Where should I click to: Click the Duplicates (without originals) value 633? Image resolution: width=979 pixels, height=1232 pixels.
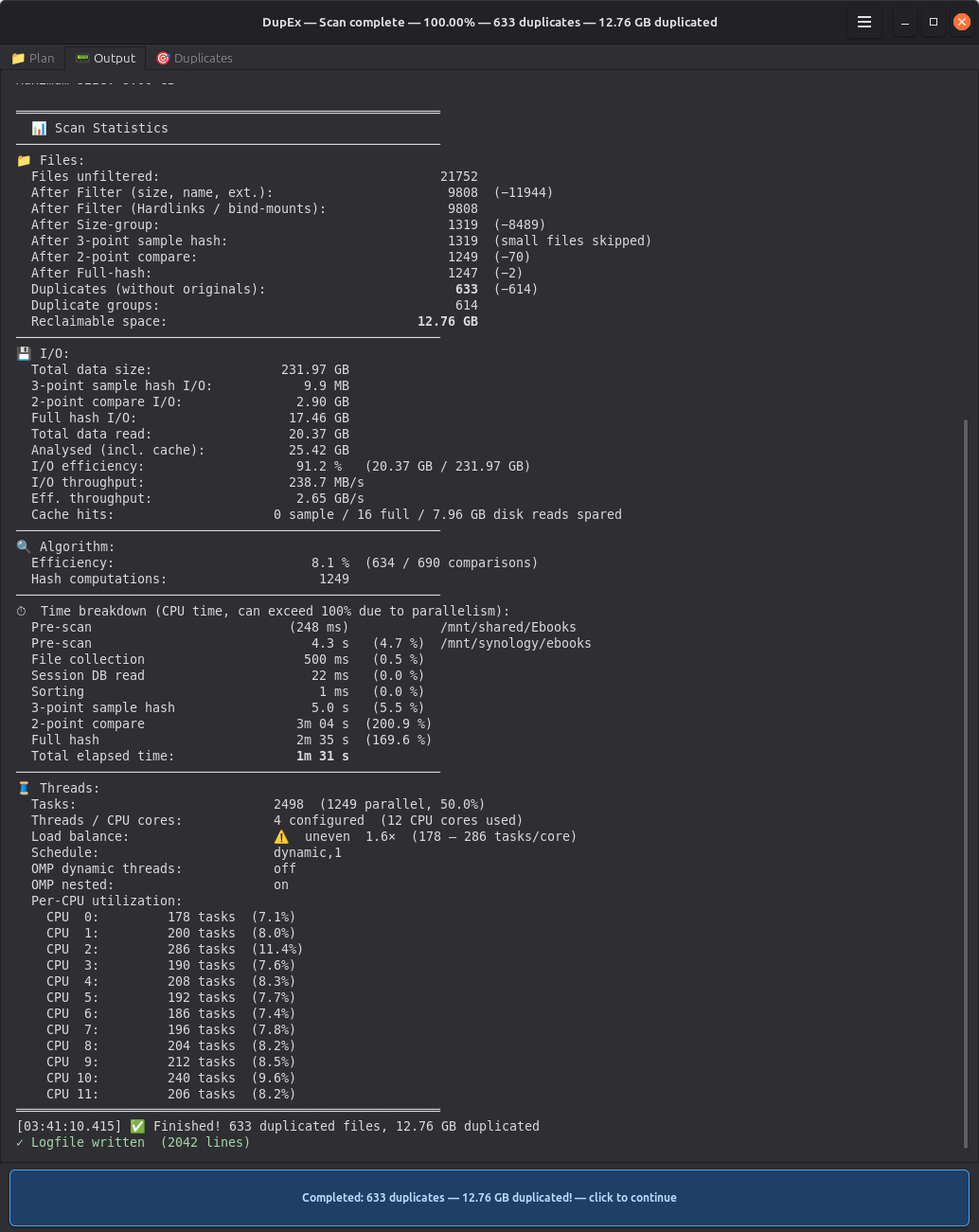tap(467, 289)
